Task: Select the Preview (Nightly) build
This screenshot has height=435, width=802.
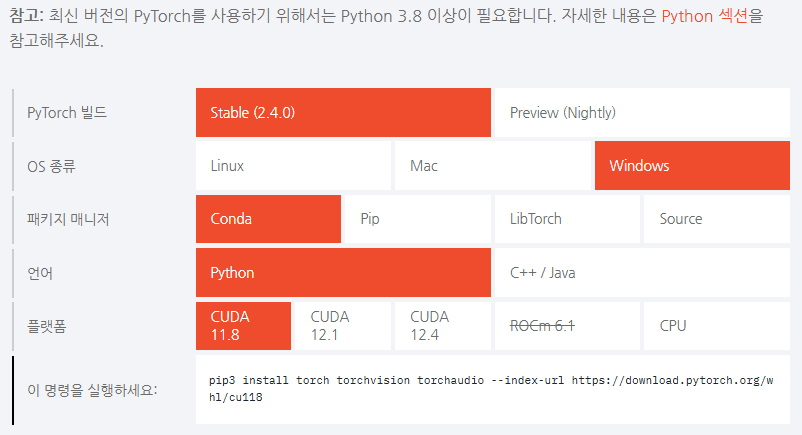Action: tap(642, 113)
